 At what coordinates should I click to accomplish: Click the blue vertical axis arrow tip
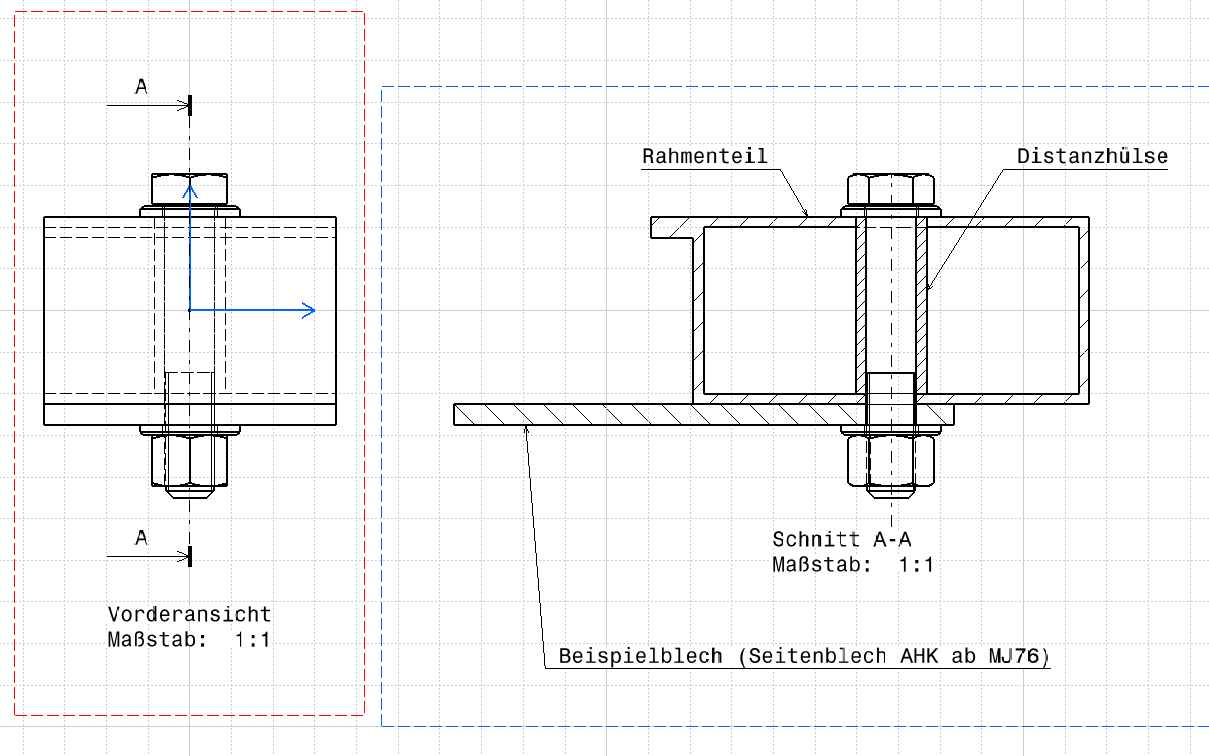coord(190,186)
